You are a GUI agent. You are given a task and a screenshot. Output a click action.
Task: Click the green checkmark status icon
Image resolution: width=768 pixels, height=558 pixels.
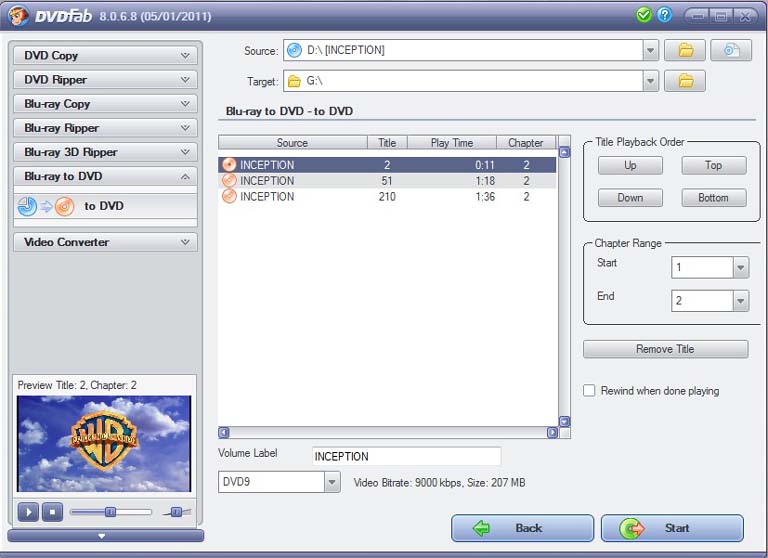coord(644,15)
